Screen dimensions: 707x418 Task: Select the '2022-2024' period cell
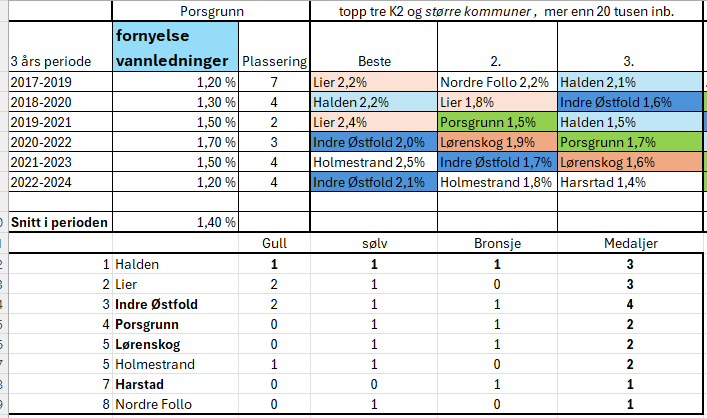click(59, 182)
